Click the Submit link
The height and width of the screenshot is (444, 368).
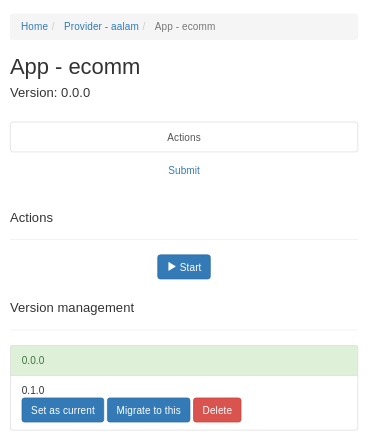[184, 170]
